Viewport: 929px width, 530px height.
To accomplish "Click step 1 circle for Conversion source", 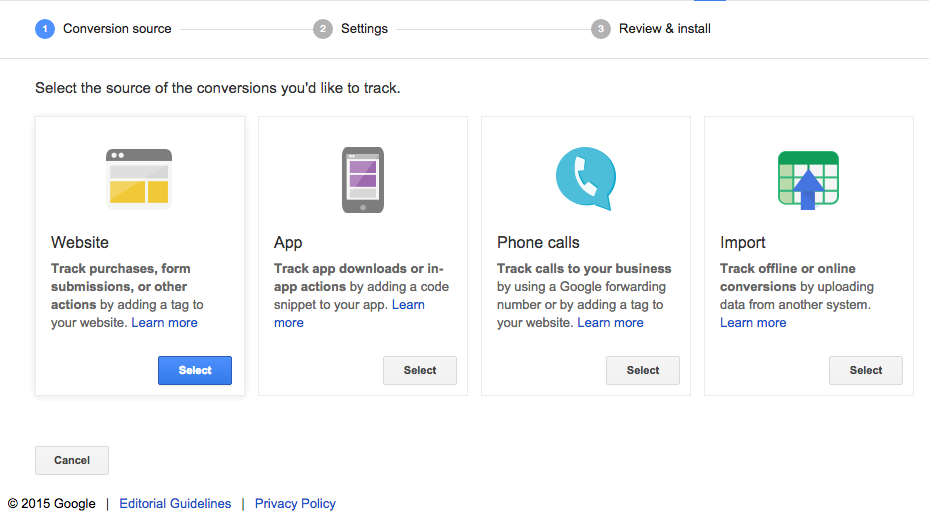I will click(x=45, y=29).
